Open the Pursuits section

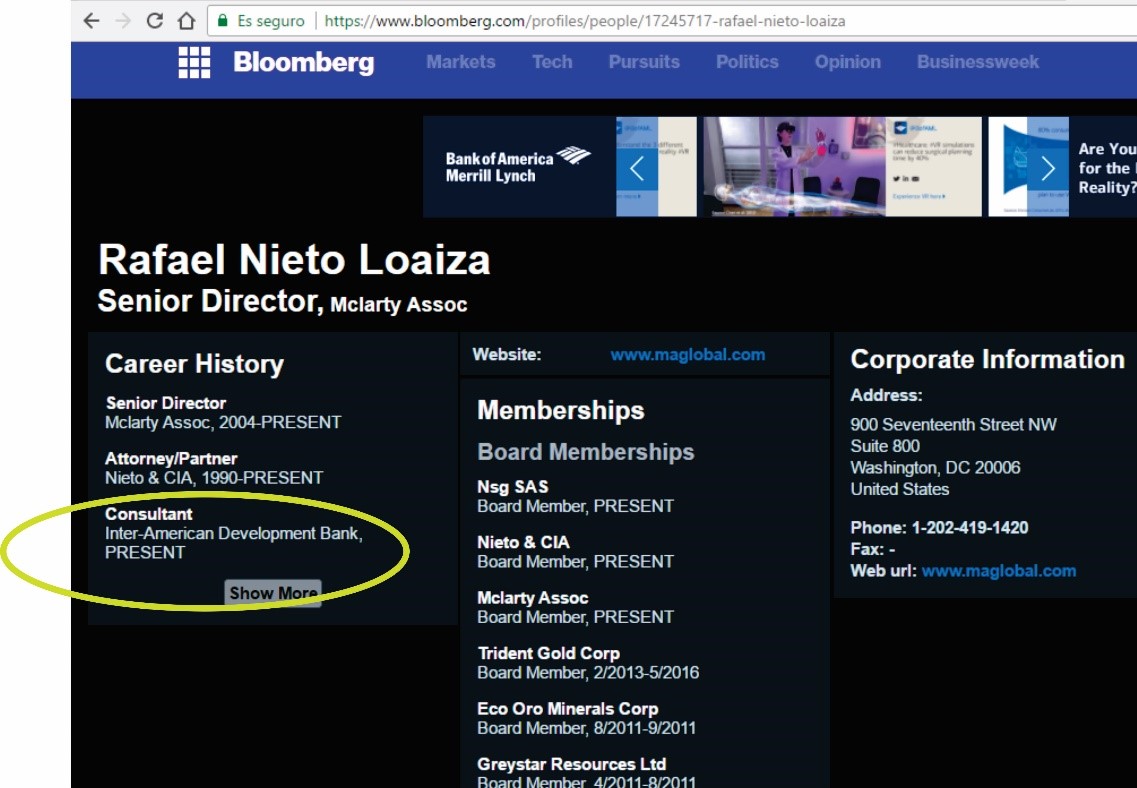644,62
